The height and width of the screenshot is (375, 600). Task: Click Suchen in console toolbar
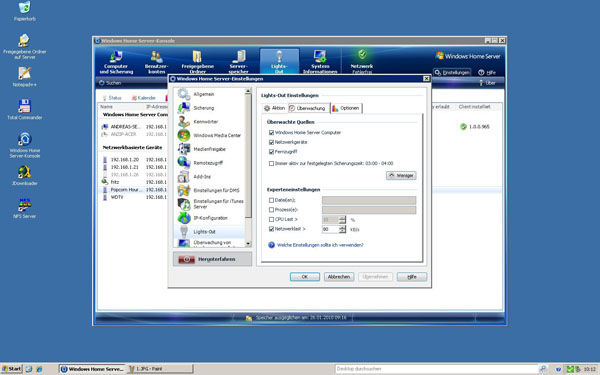pyautogui.click(x=110, y=83)
